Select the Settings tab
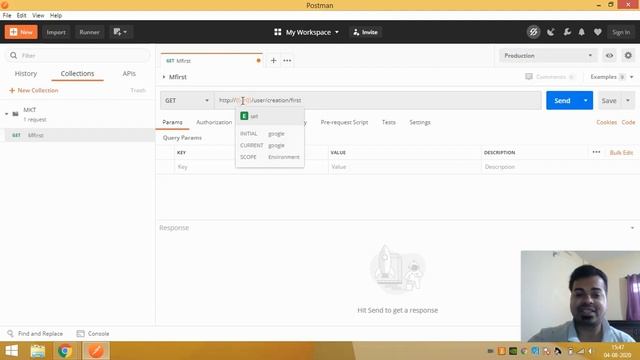The image size is (640, 360). (x=420, y=122)
